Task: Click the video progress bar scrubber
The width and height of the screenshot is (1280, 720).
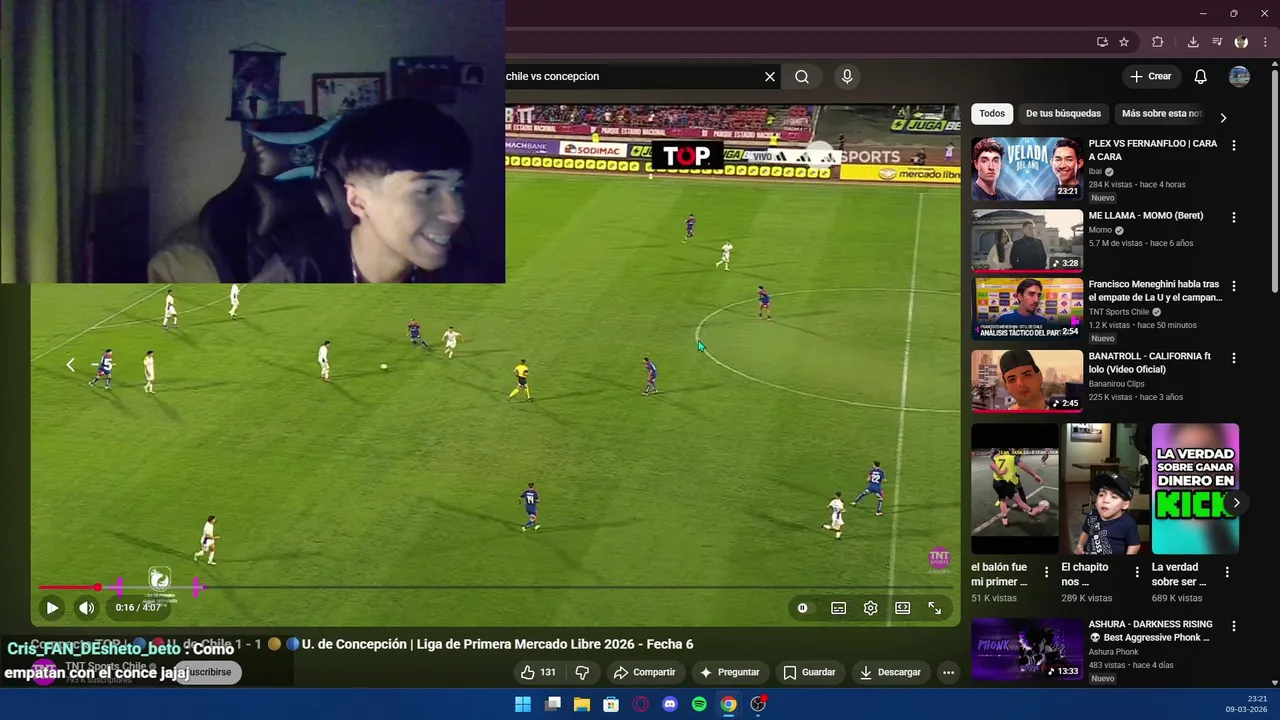Action: (98, 587)
